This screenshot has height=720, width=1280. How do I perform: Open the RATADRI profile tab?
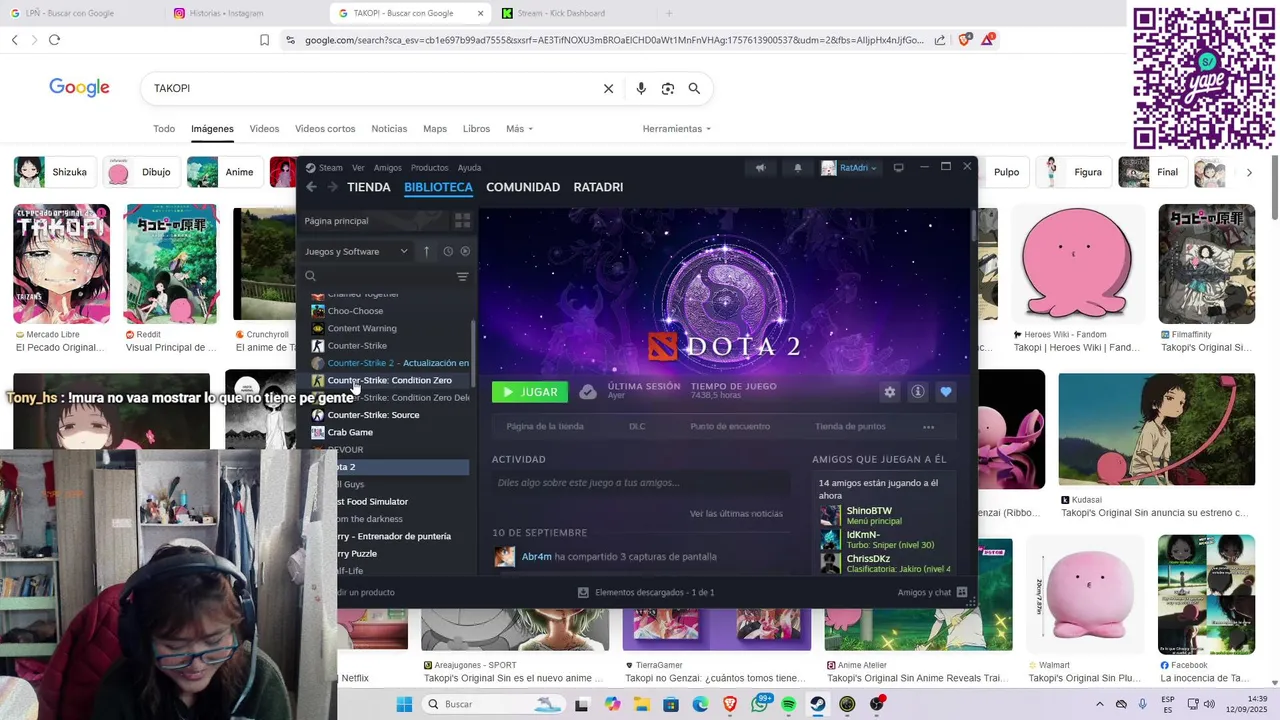point(598,187)
